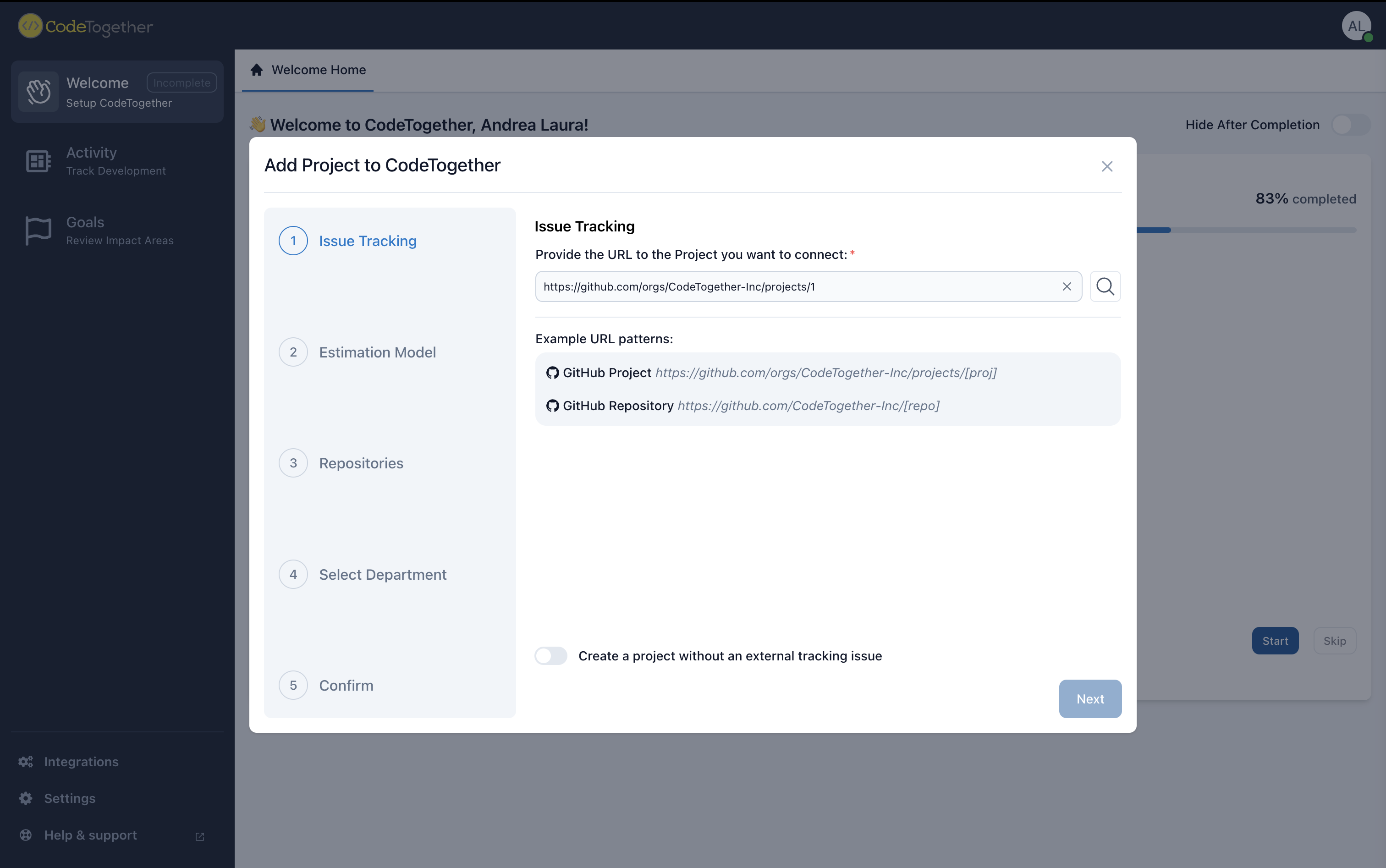This screenshot has width=1386, height=868.
Task: Click the home icon in Welcome Home tab
Action: tap(257, 70)
